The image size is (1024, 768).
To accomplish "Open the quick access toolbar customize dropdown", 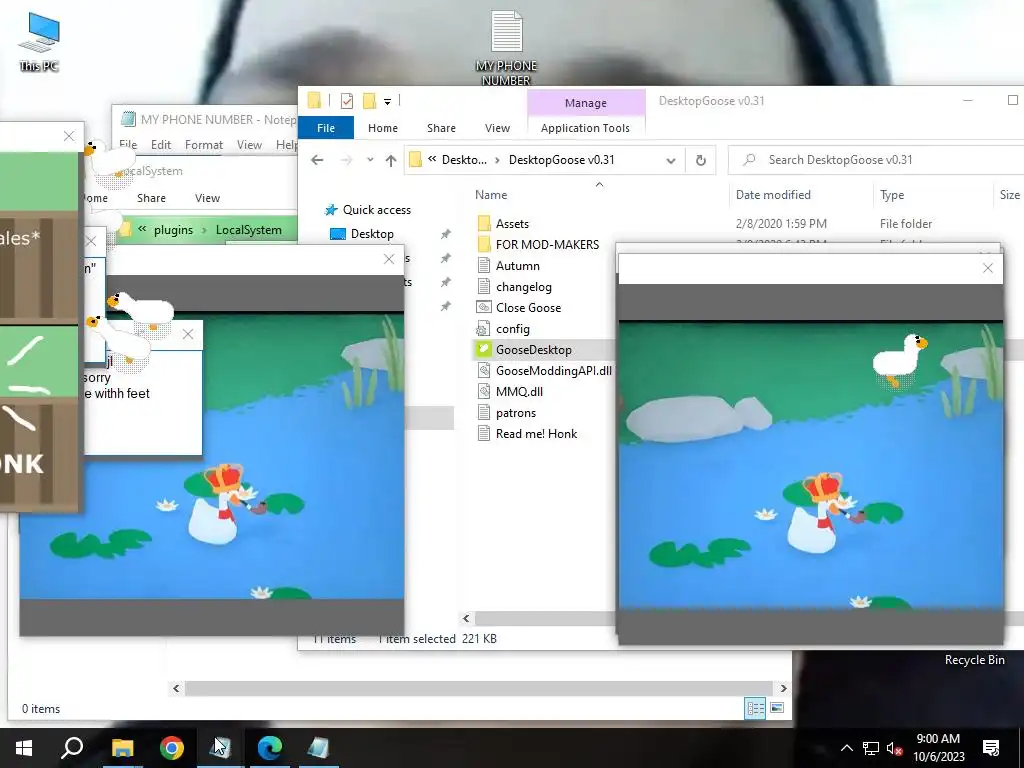I will coord(387,101).
